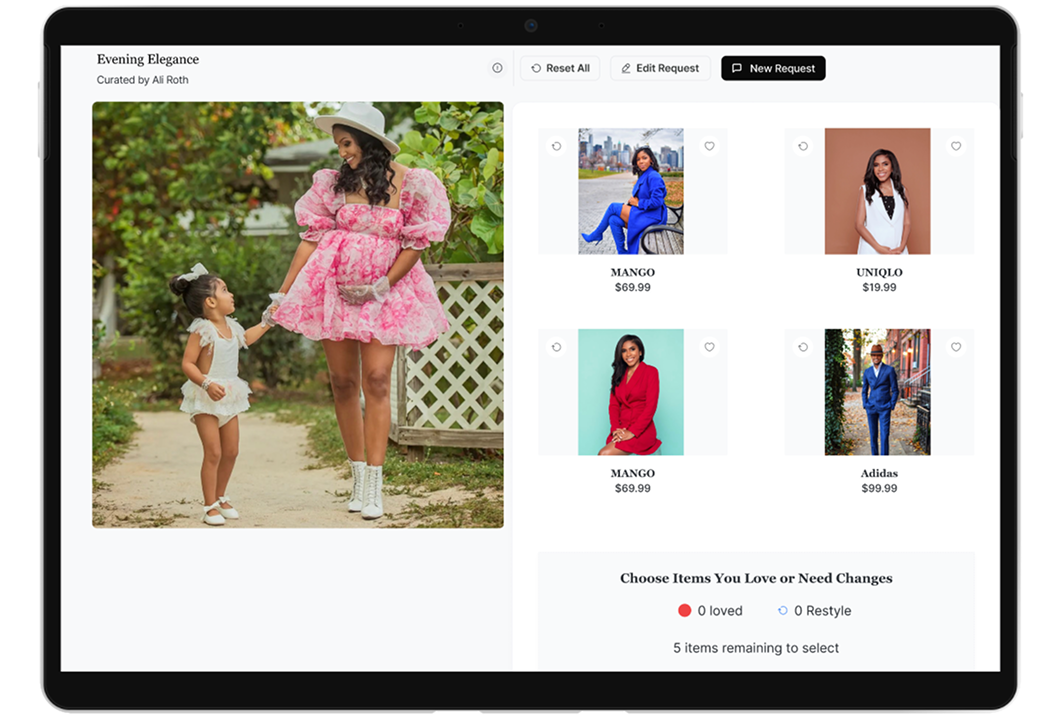Image resolution: width=1047 pixels, height=719 pixels.
Task: Start a New Request
Action: [x=772, y=68]
